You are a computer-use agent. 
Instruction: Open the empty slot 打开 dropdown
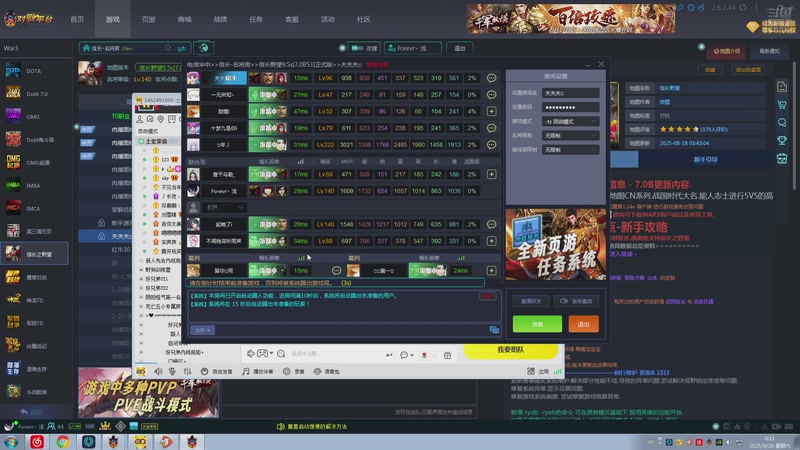[x=224, y=208]
